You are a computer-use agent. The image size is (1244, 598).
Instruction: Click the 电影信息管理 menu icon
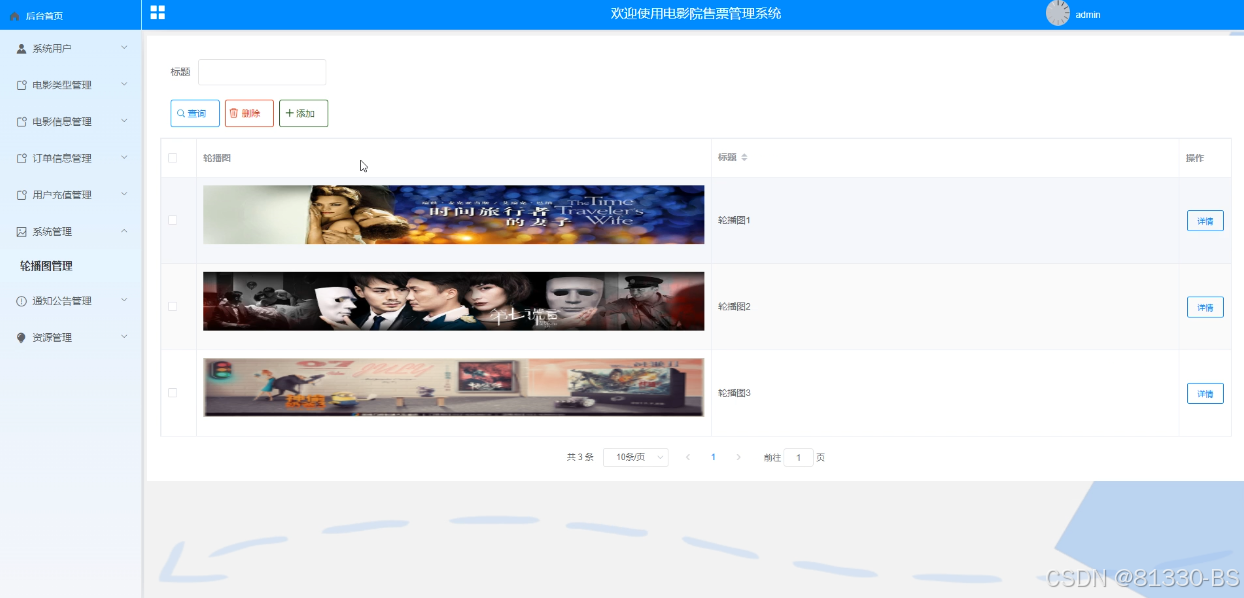pyautogui.click(x=22, y=122)
